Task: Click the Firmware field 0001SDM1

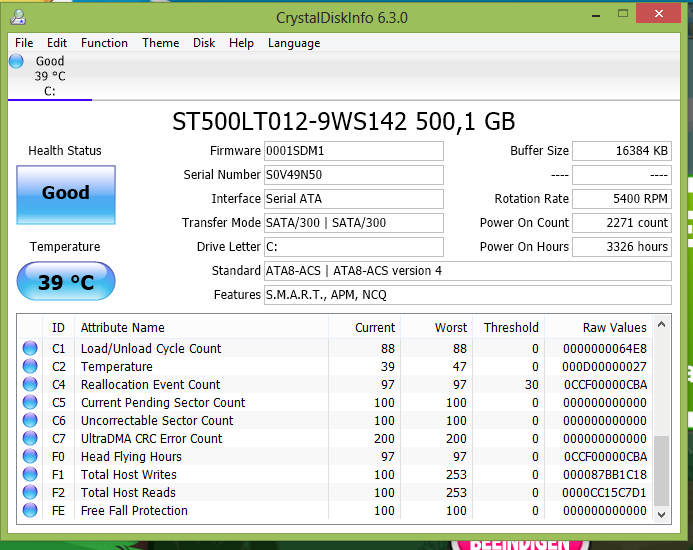Action: coord(354,151)
